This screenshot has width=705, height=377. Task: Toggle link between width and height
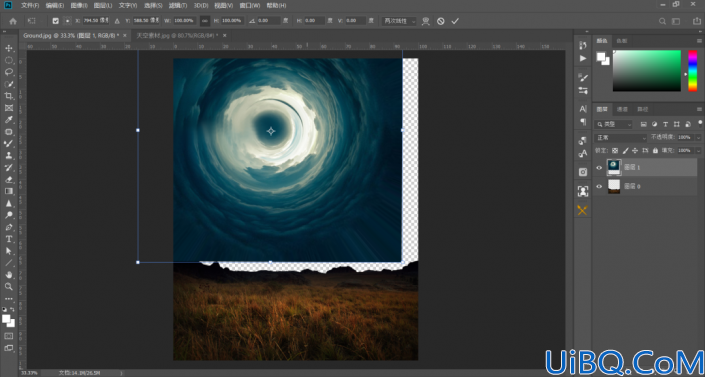tap(205, 21)
